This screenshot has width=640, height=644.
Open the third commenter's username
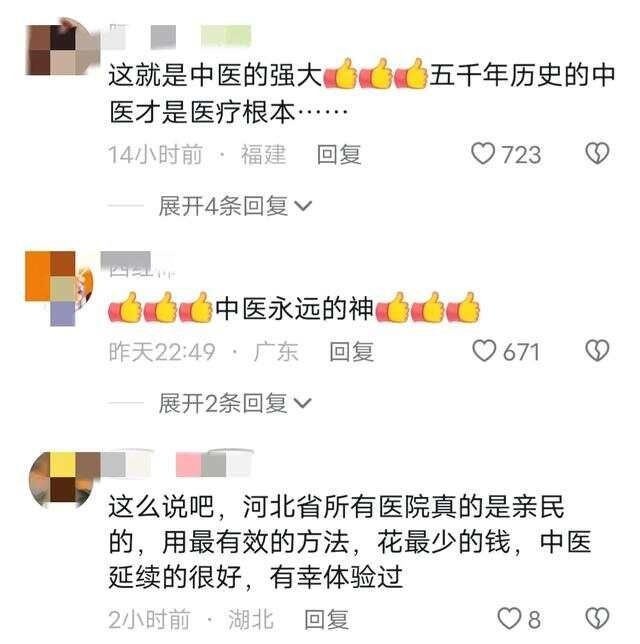(x=177, y=463)
